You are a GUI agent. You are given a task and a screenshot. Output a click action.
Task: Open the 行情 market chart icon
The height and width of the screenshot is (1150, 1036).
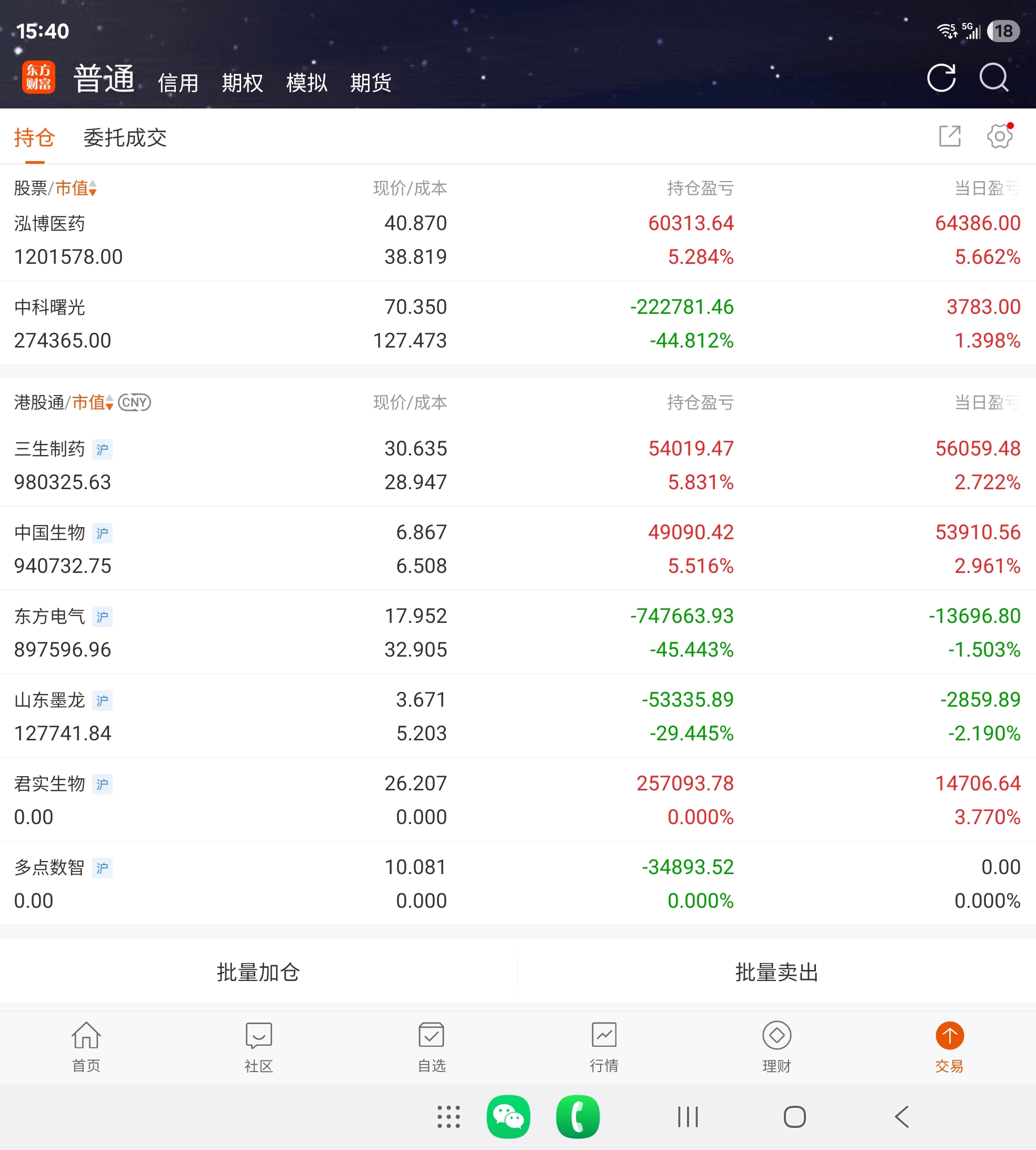tap(604, 1046)
